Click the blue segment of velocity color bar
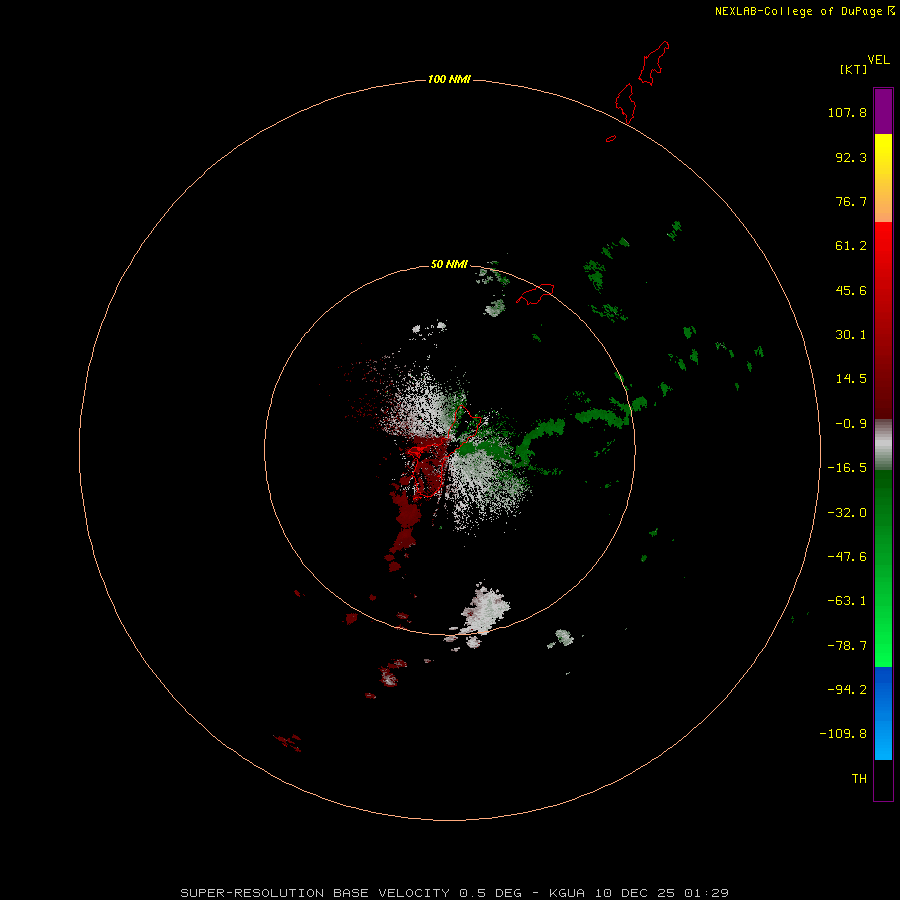The width and height of the screenshot is (900, 900). pos(883,713)
